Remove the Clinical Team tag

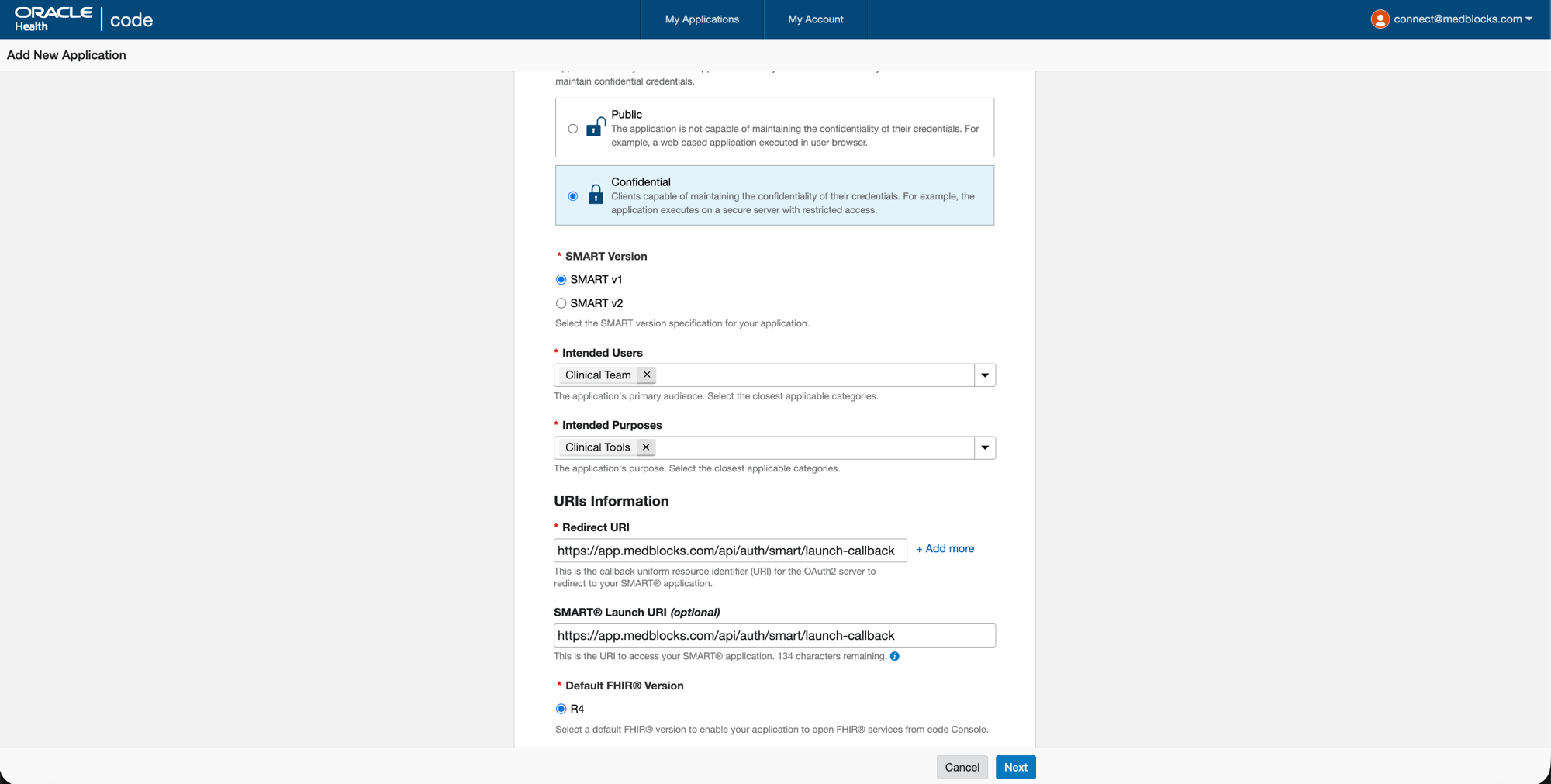point(647,375)
